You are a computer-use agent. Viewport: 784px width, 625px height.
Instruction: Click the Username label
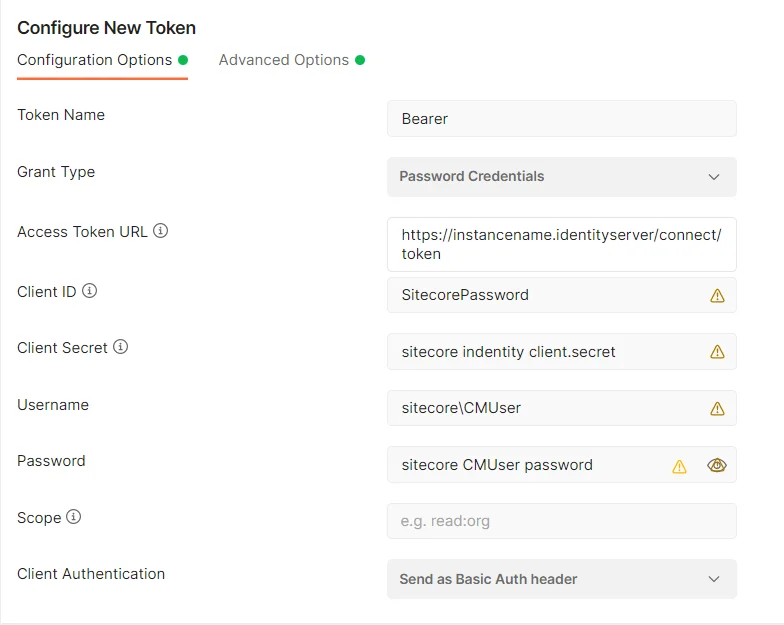(53, 404)
